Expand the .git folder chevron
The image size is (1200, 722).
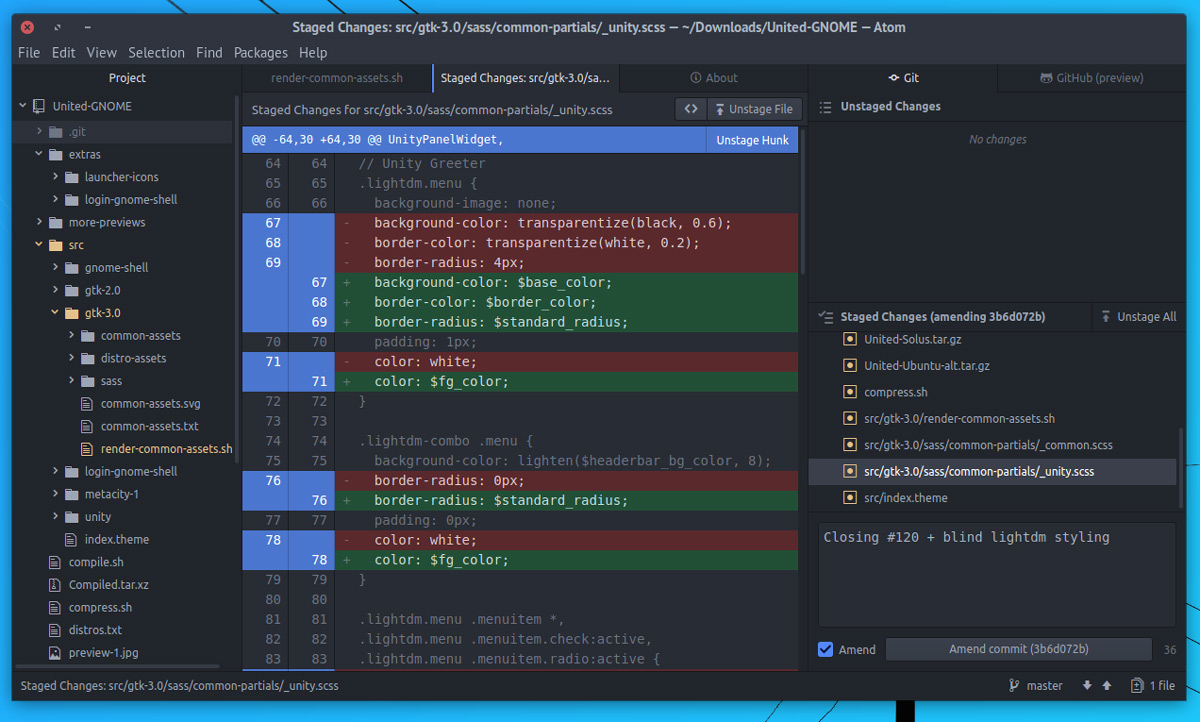[x=39, y=131]
